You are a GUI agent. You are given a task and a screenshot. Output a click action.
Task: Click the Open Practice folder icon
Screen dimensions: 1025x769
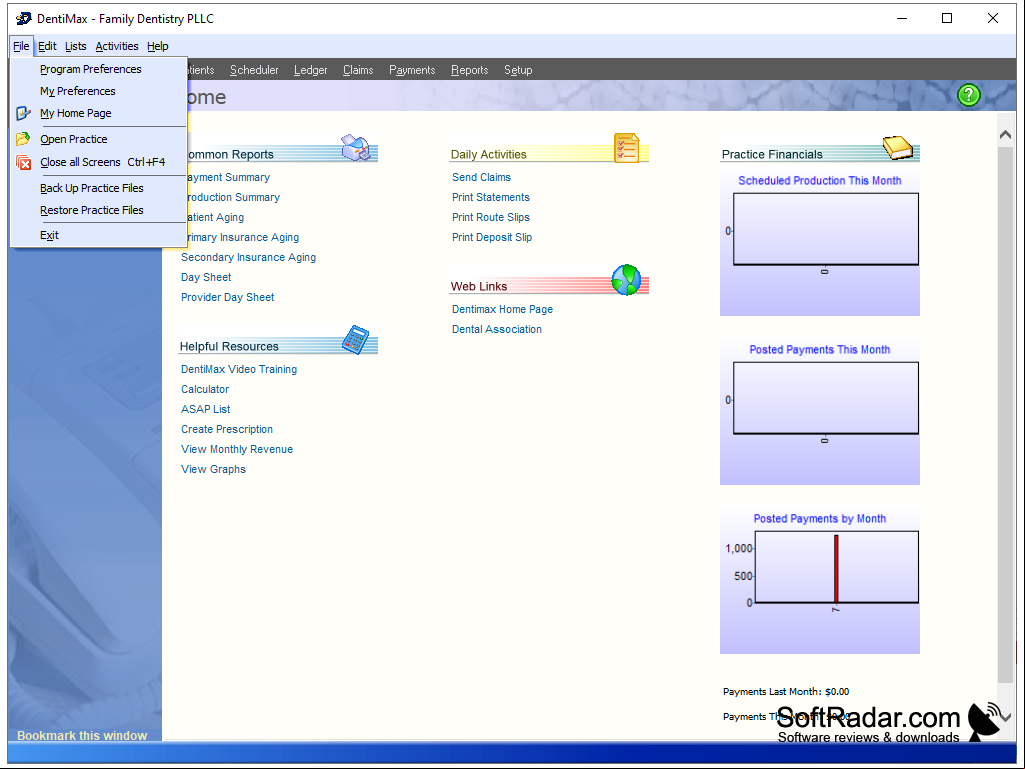[23, 139]
